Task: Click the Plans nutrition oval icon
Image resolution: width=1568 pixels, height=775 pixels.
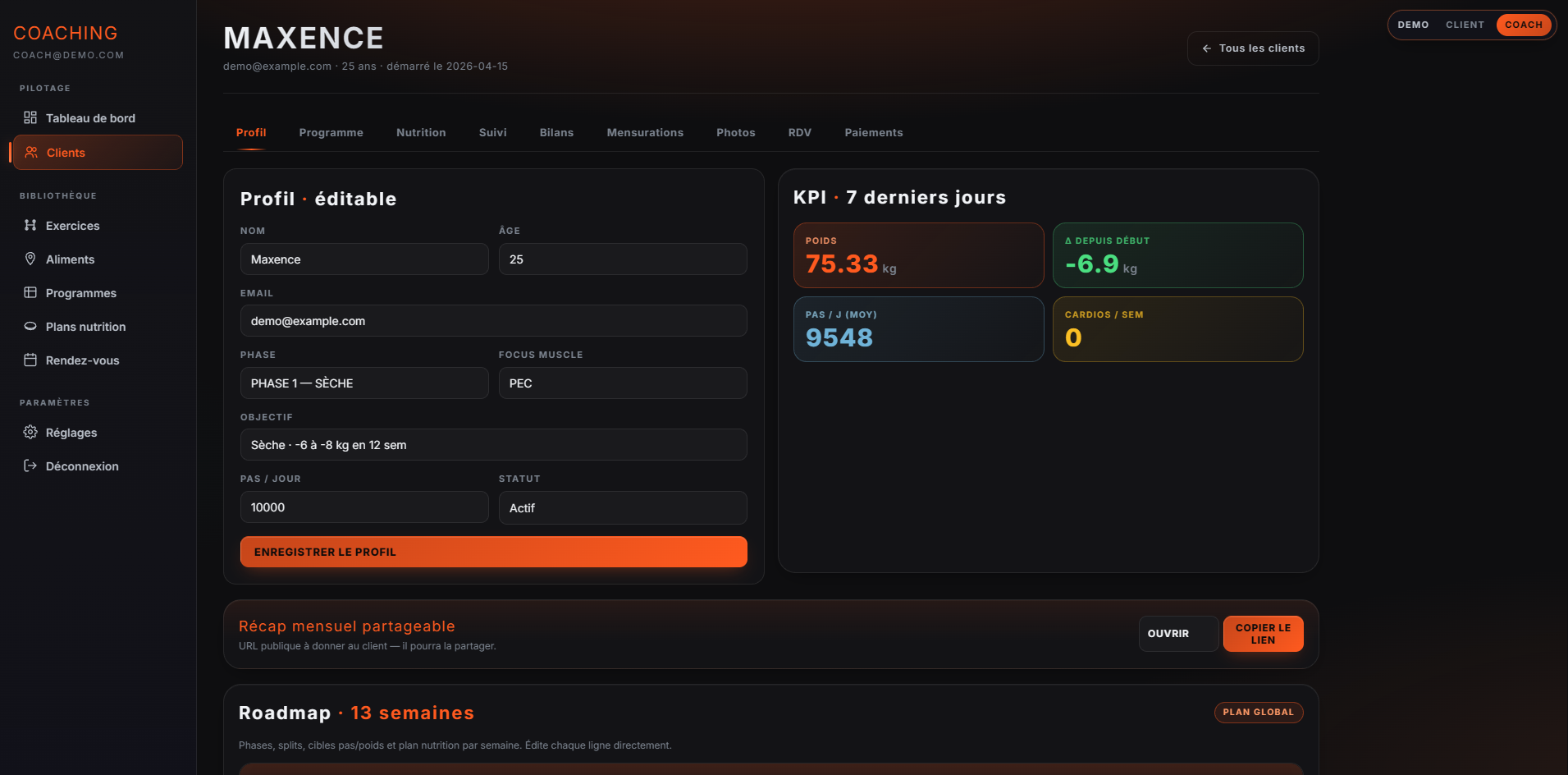Action: (30, 326)
